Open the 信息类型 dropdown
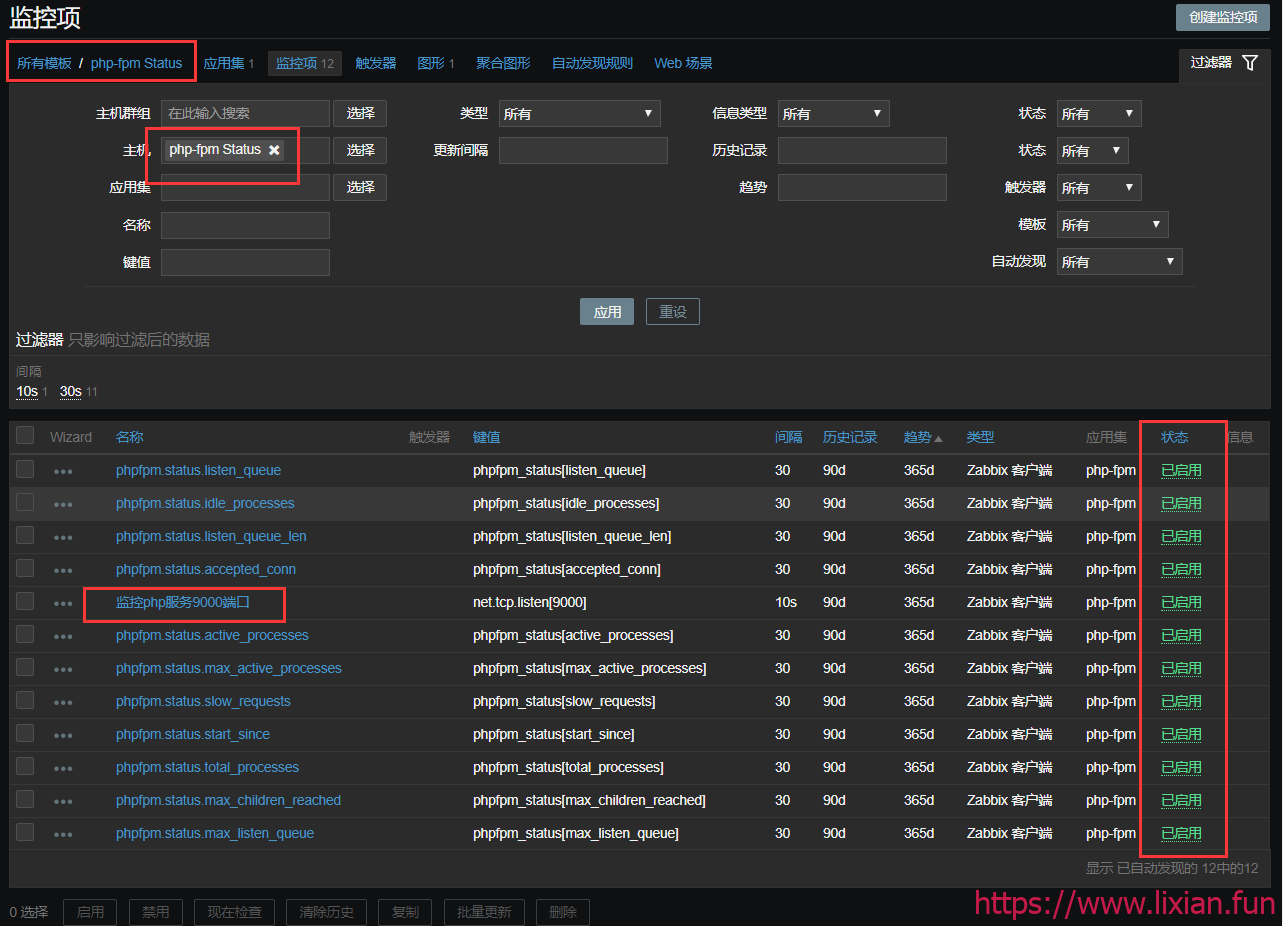 [834, 114]
